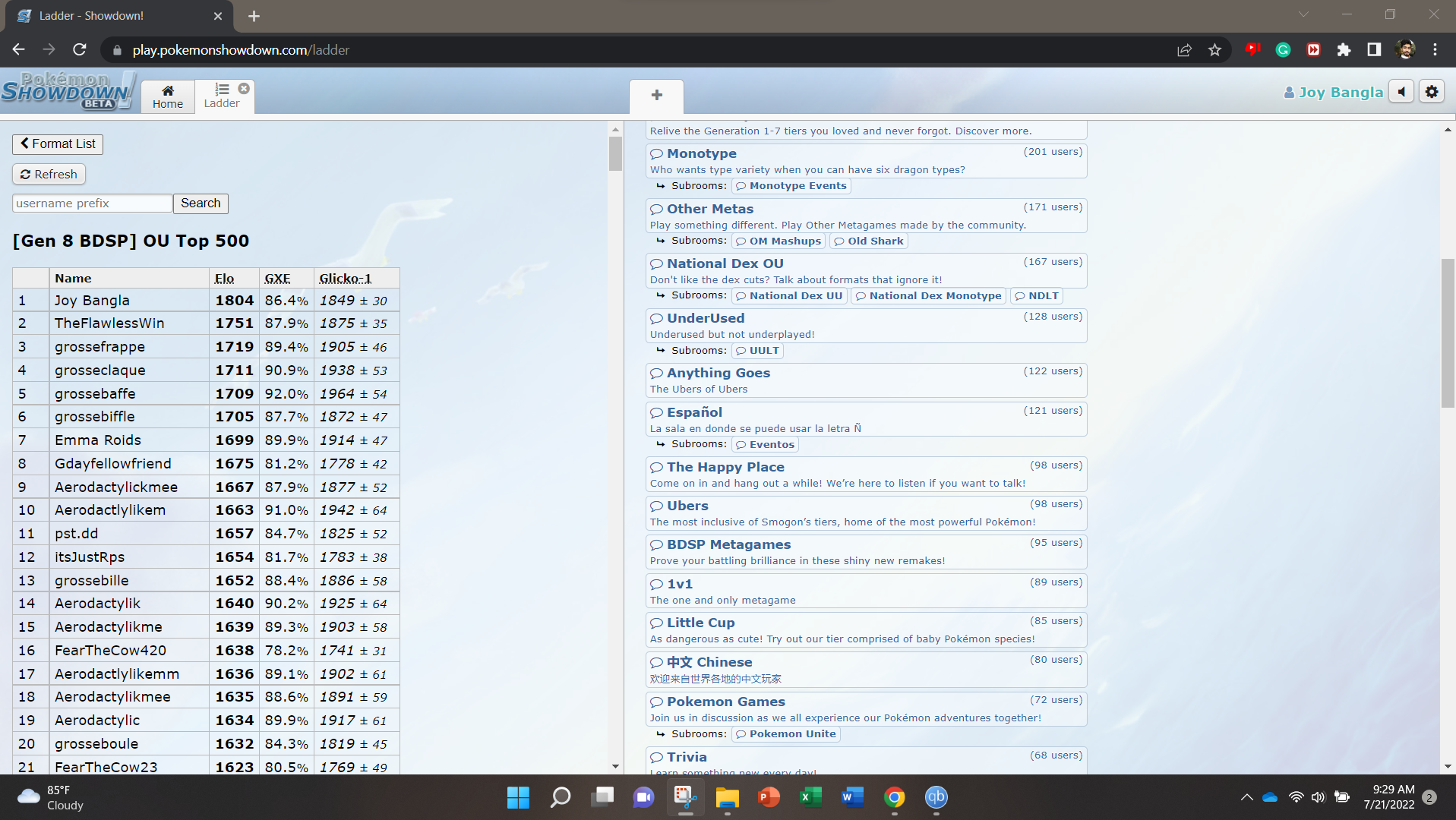Screen dimensions: 1456x820
Task: Click the GXE column header
Action: pos(278,279)
